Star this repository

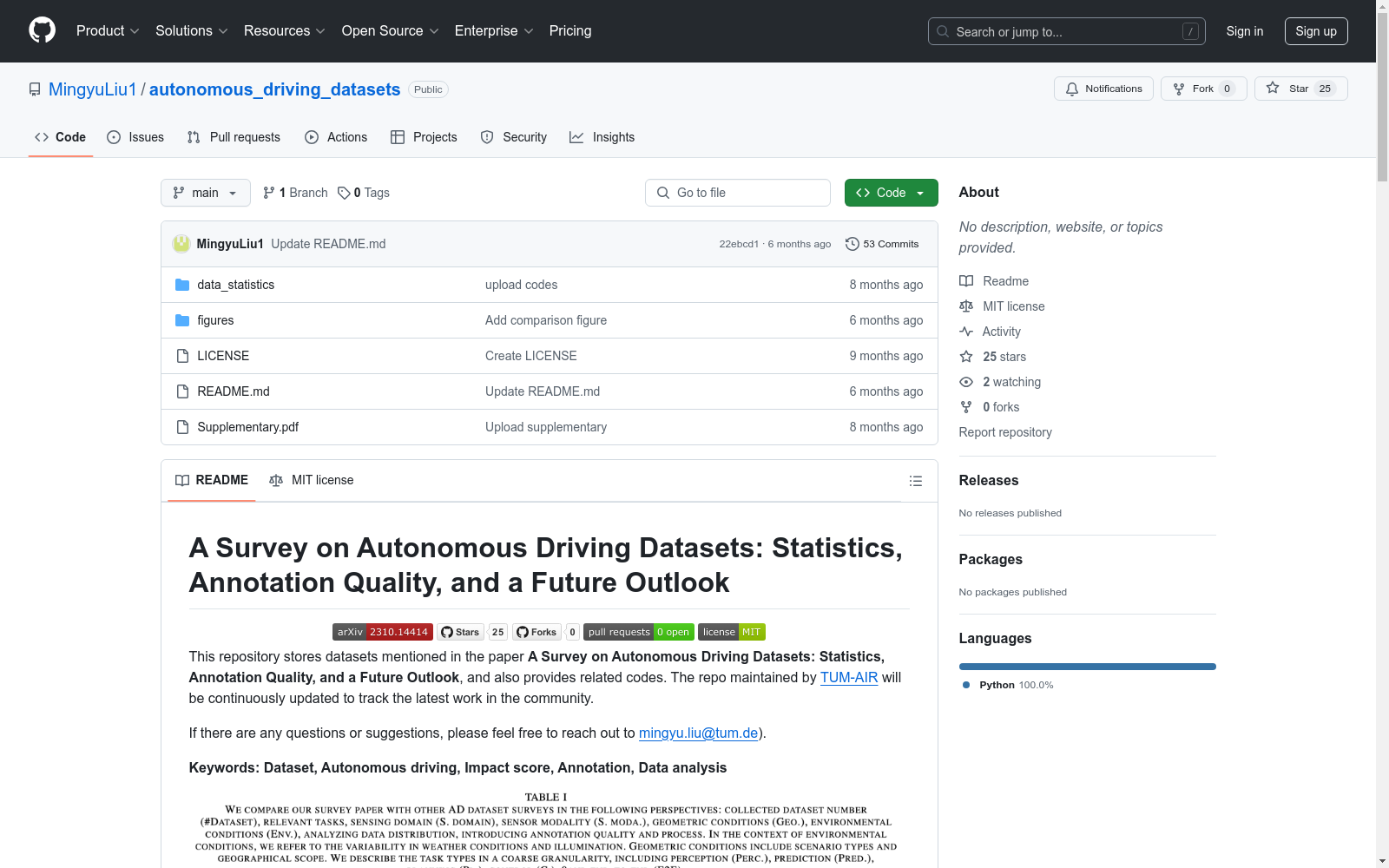(1300, 89)
